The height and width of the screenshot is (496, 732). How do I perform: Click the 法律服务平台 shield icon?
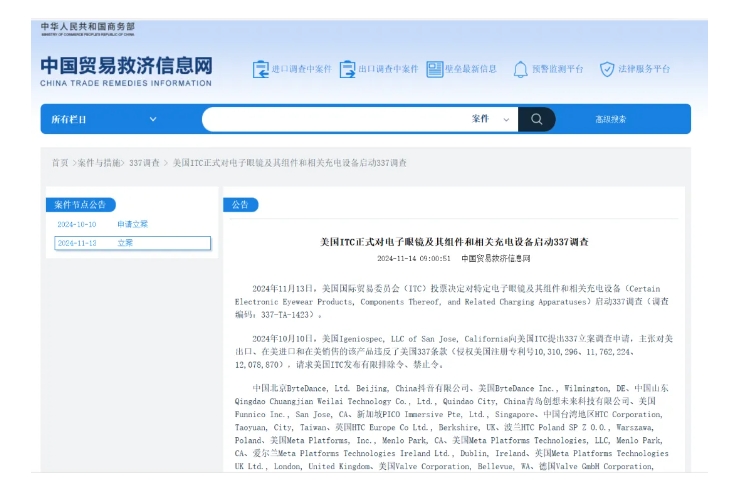point(606,69)
